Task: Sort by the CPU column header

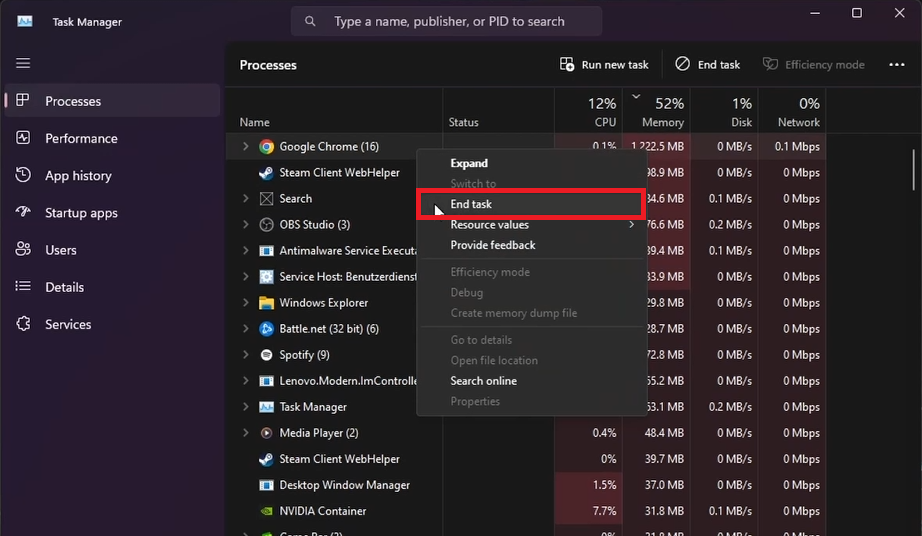Action: [589, 111]
